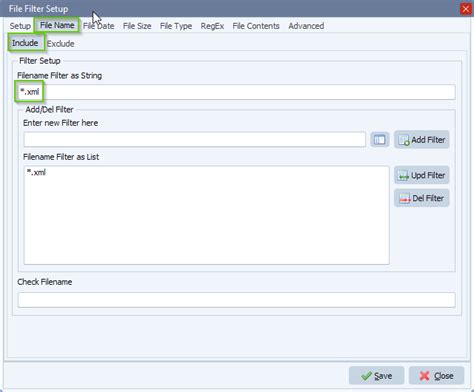This screenshot has width=474, height=392.
Task: Click the Del Filter button
Action: pos(422,198)
